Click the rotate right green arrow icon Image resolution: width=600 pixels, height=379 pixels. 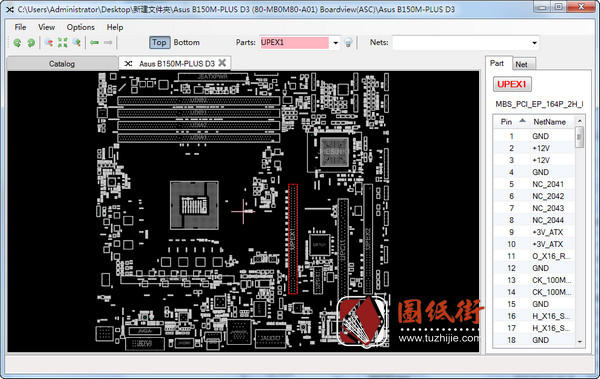click(x=31, y=42)
